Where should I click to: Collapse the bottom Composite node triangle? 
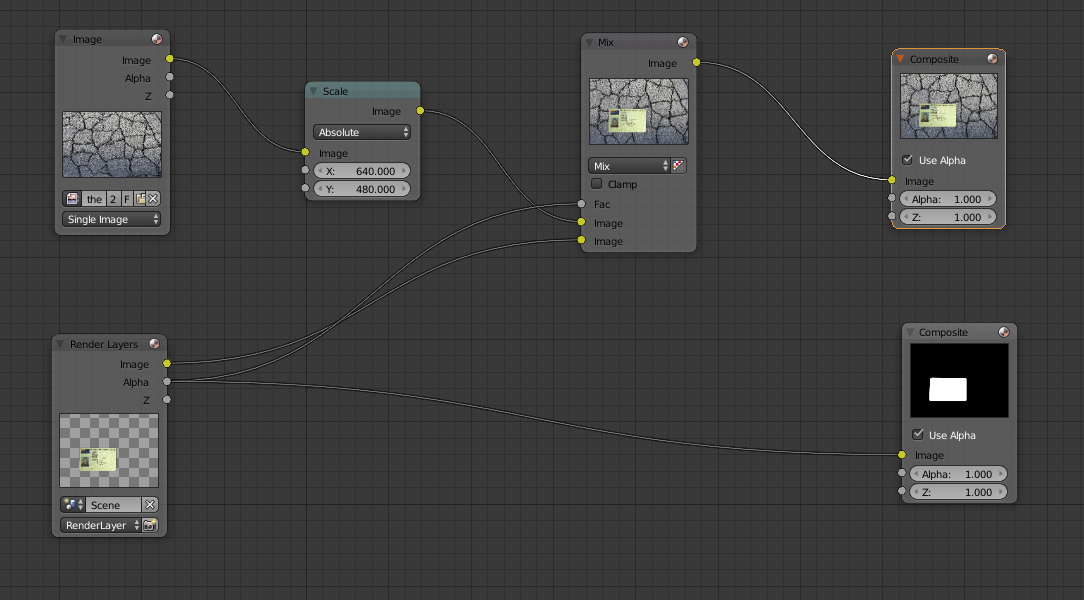(x=910, y=332)
